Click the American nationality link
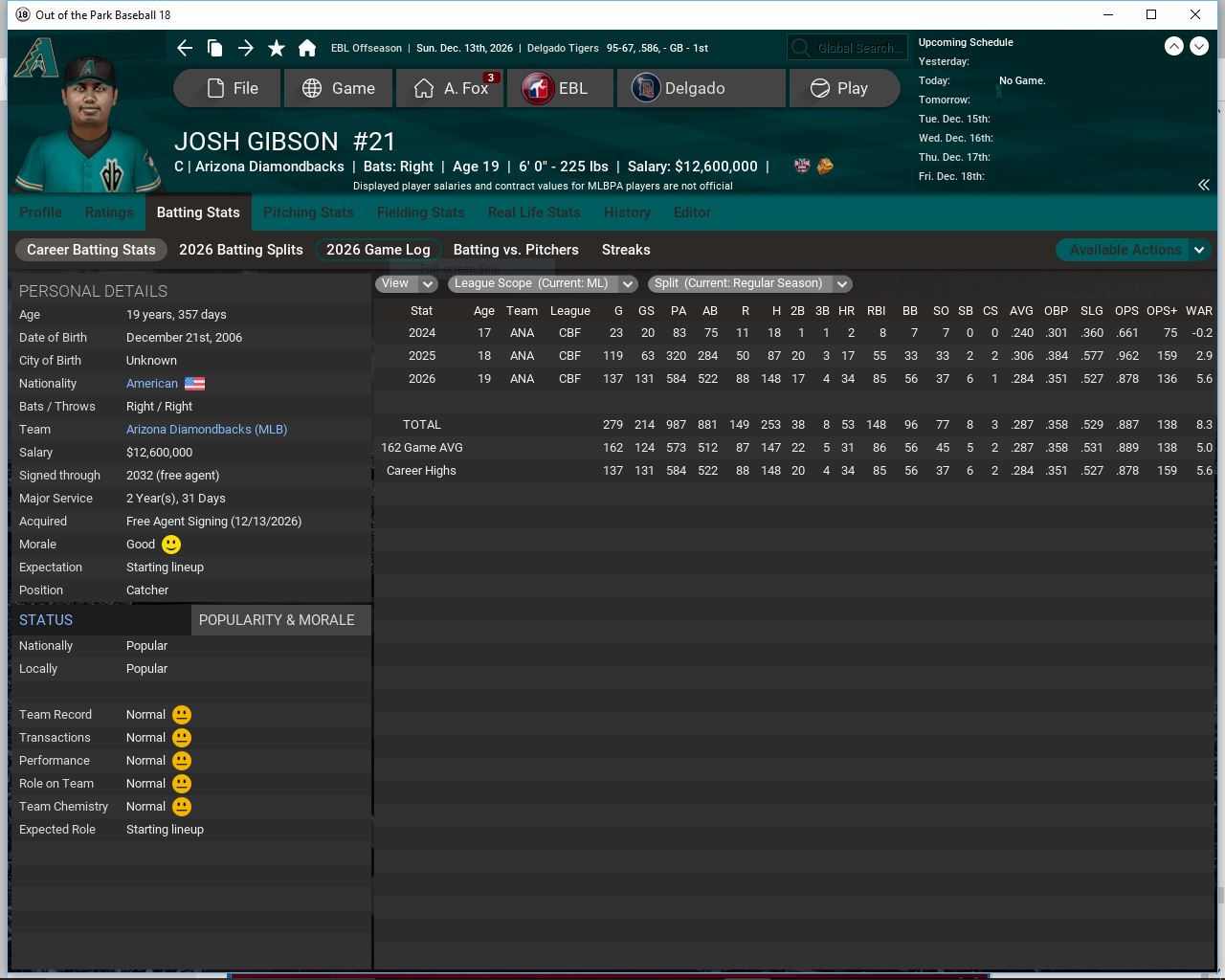The width and height of the screenshot is (1225, 980). coord(152,384)
